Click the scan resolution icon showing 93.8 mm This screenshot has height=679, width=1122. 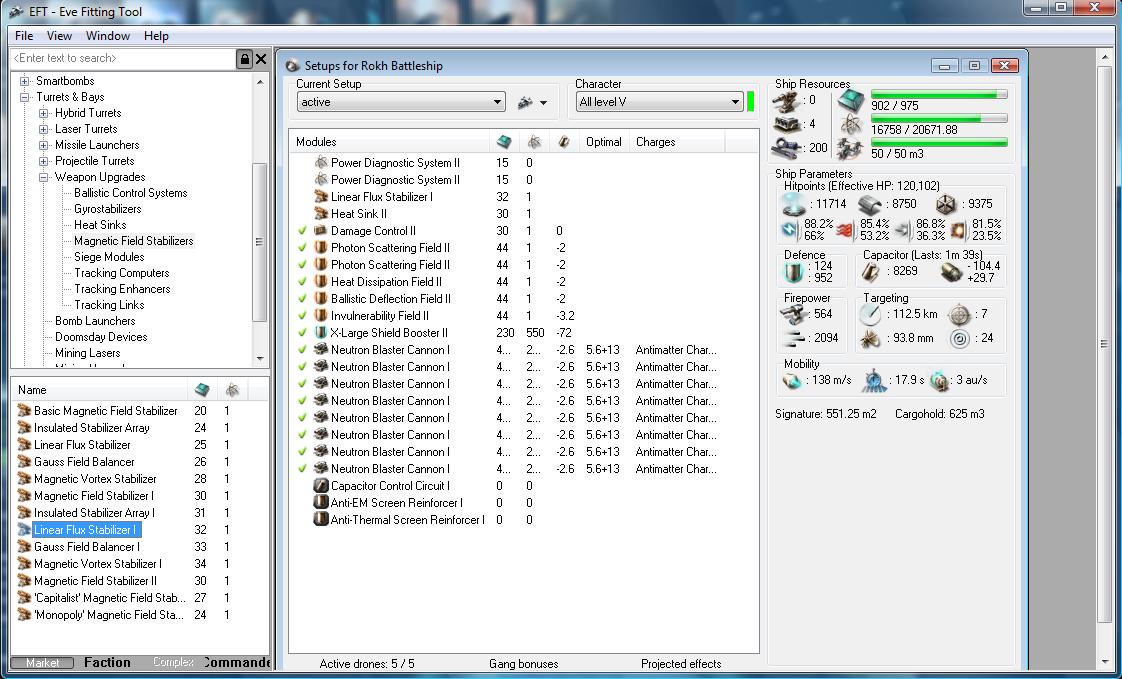[x=871, y=338]
